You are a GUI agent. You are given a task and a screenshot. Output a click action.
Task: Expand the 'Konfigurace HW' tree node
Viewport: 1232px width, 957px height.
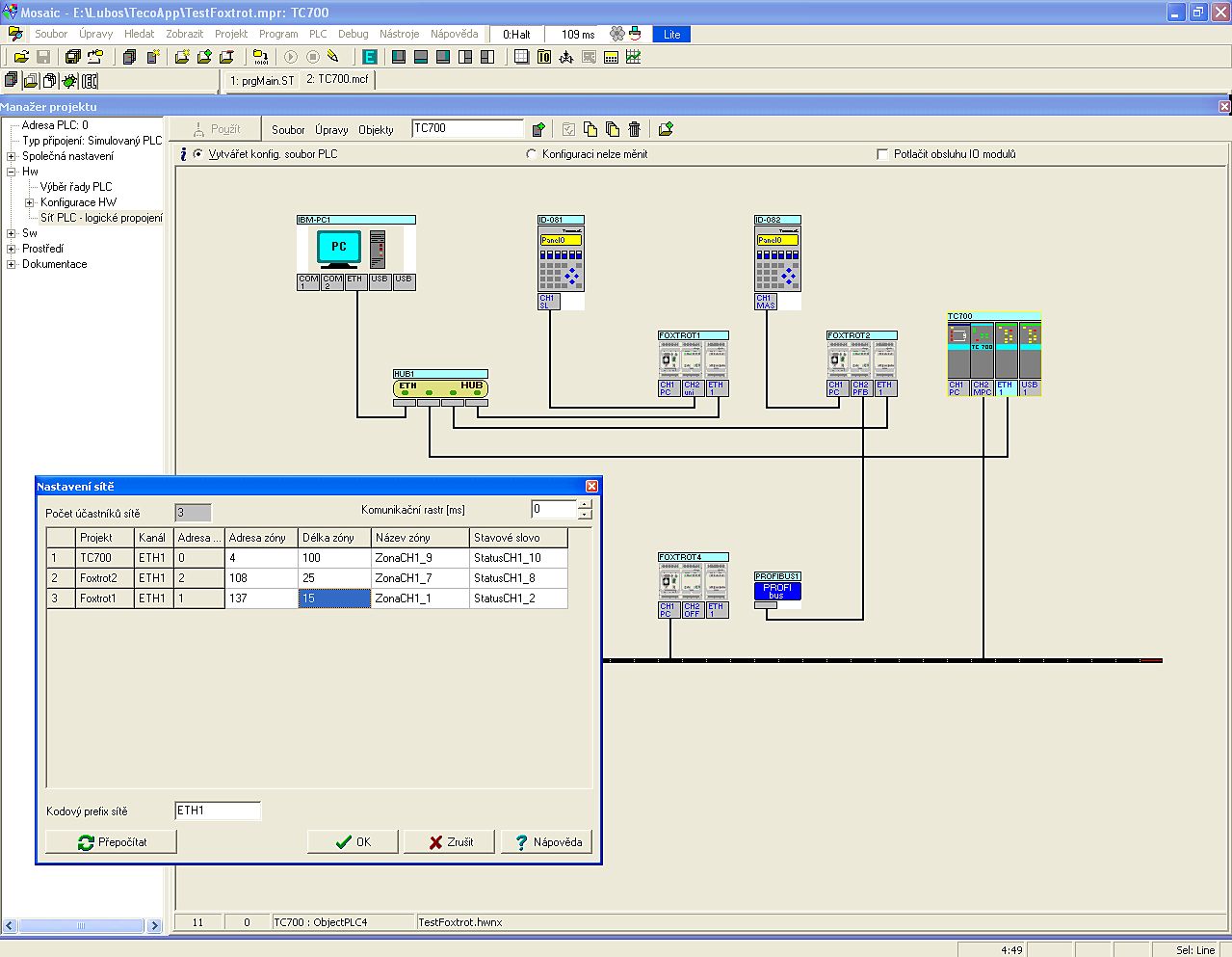[x=30, y=202]
